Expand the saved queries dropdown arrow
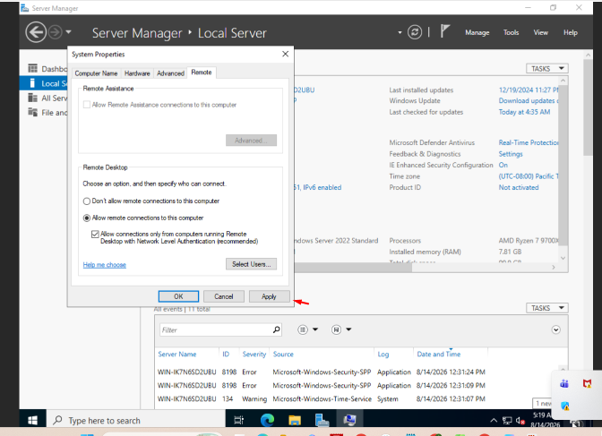The height and width of the screenshot is (436, 602). click(349, 329)
